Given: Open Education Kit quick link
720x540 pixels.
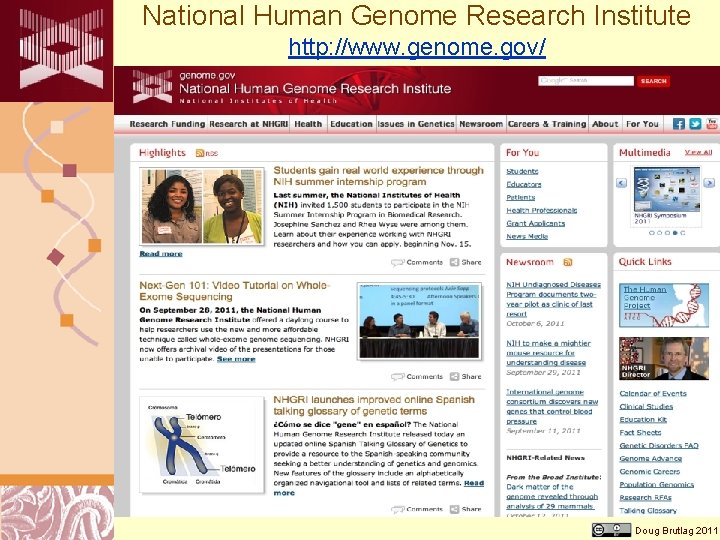Looking at the screenshot, I should click(643, 420).
